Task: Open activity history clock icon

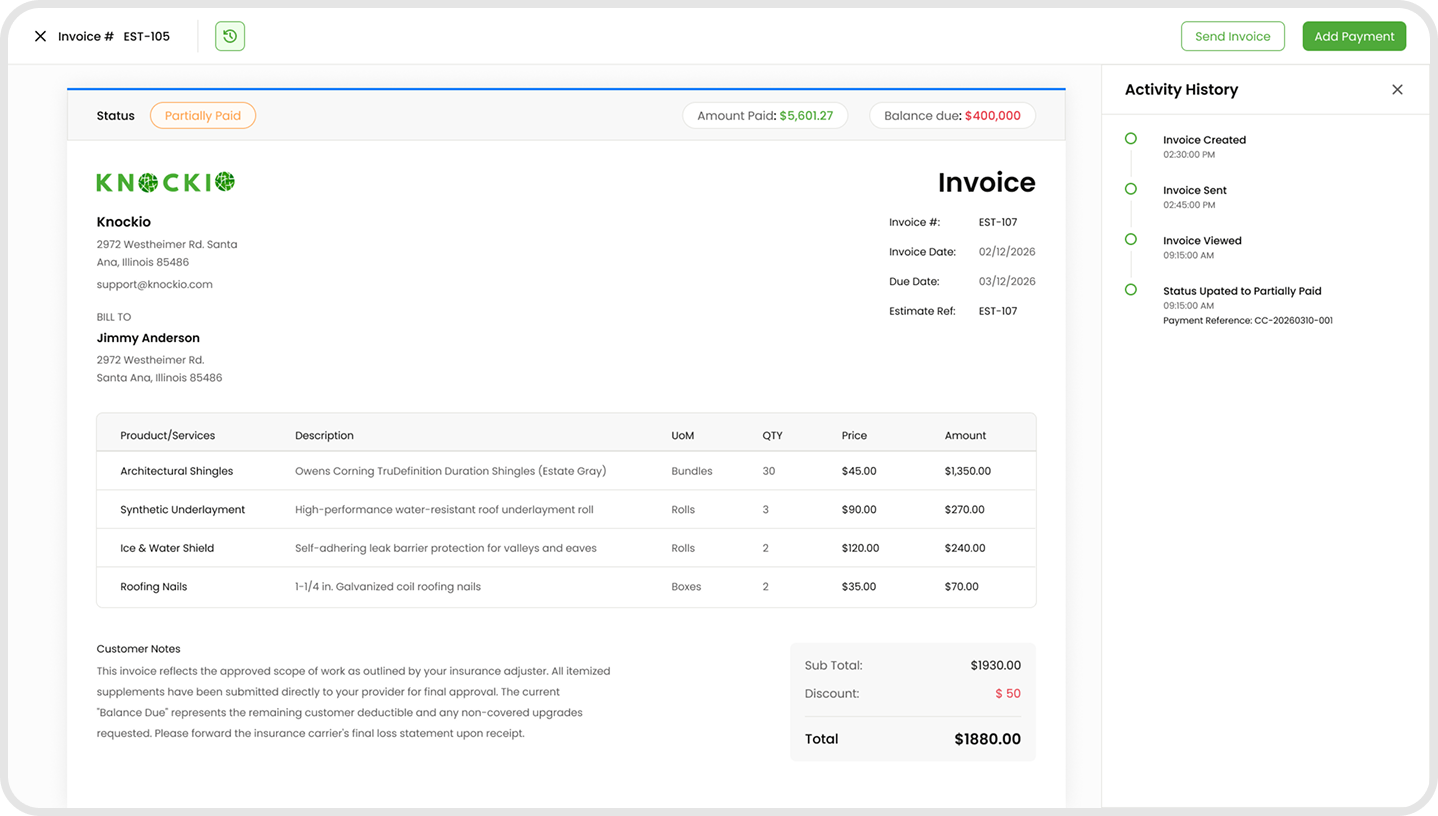Action: click(230, 36)
